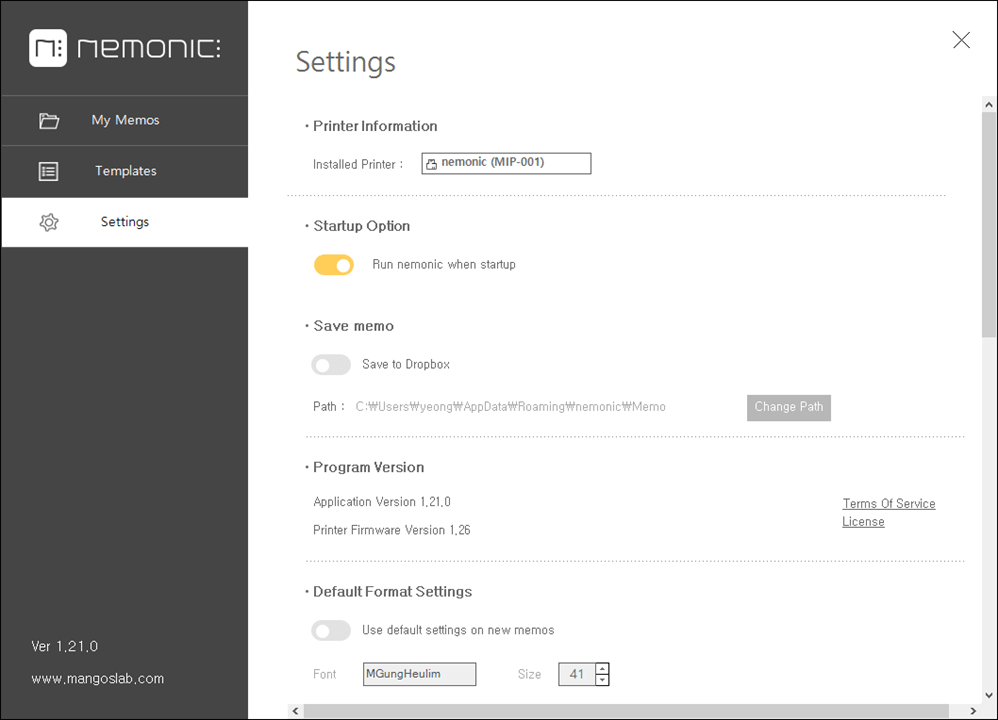The image size is (998, 720).
Task: Close the Settings window with X
Action: click(x=961, y=39)
